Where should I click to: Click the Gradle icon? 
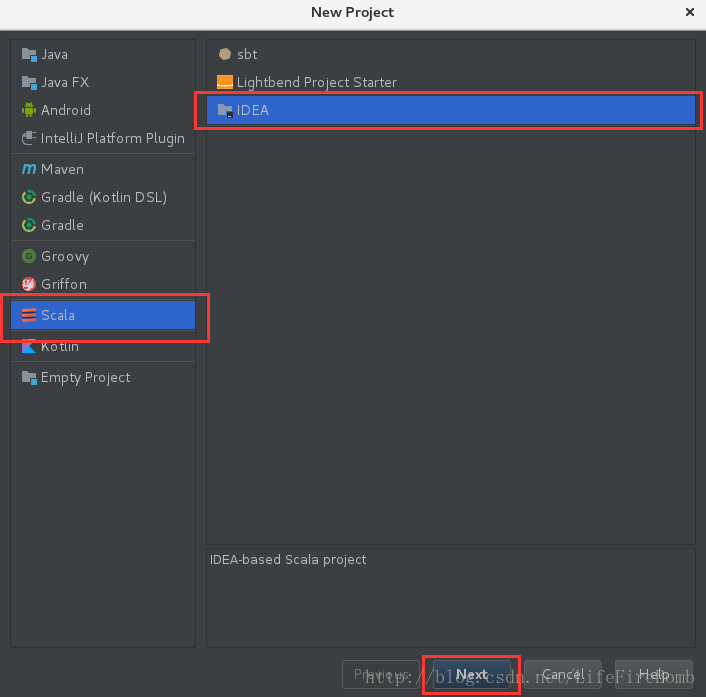click(29, 225)
